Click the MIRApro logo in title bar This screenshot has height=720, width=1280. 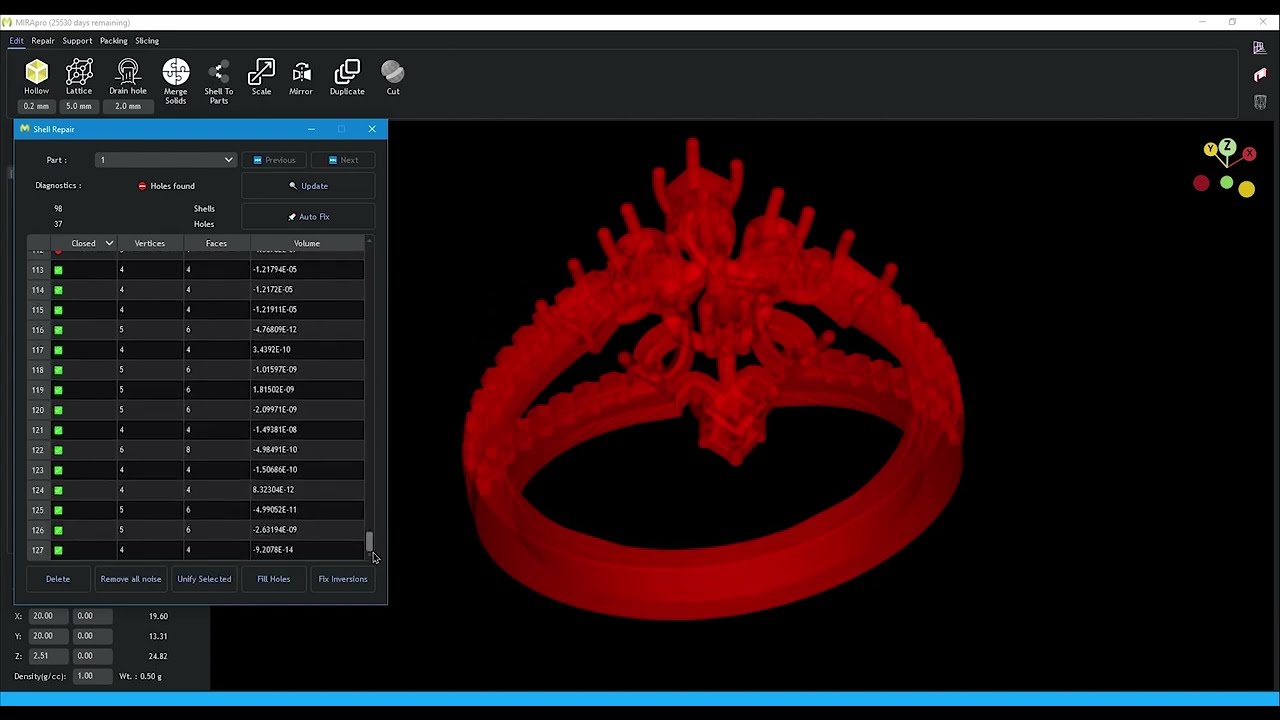click(7, 22)
